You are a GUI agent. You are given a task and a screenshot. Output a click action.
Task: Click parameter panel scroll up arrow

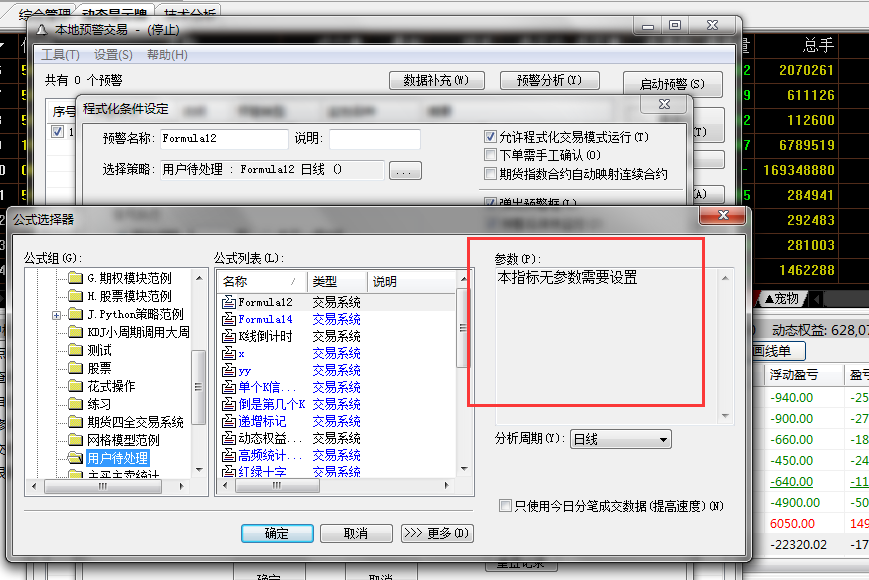725,278
